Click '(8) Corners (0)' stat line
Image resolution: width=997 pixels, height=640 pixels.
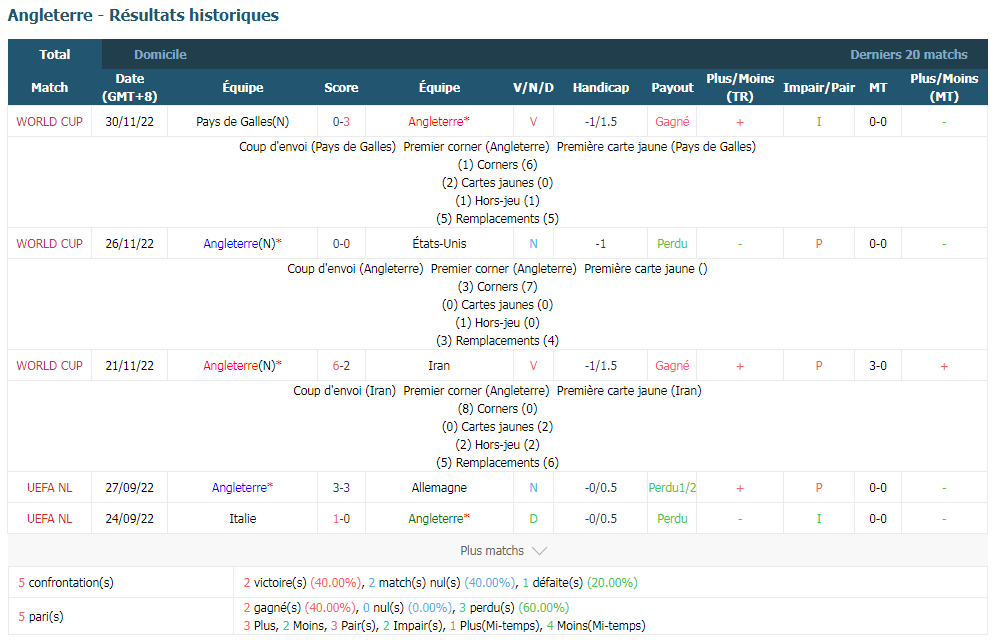pyautogui.click(x=498, y=409)
